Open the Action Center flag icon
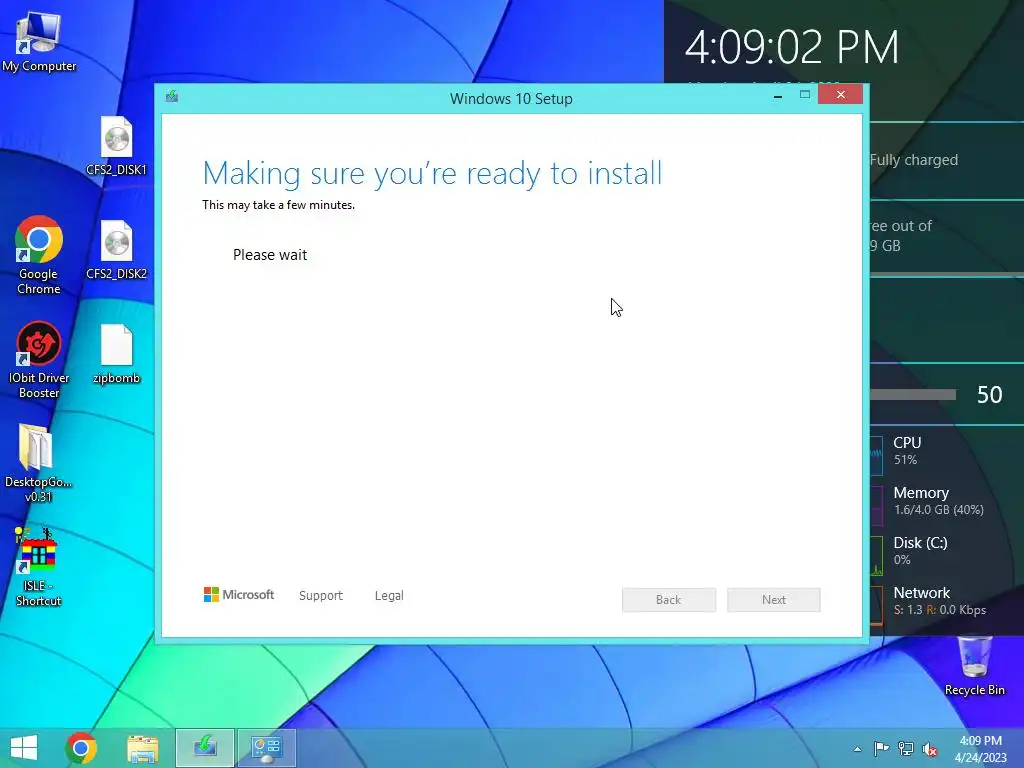The width and height of the screenshot is (1024, 768). pos(881,749)
